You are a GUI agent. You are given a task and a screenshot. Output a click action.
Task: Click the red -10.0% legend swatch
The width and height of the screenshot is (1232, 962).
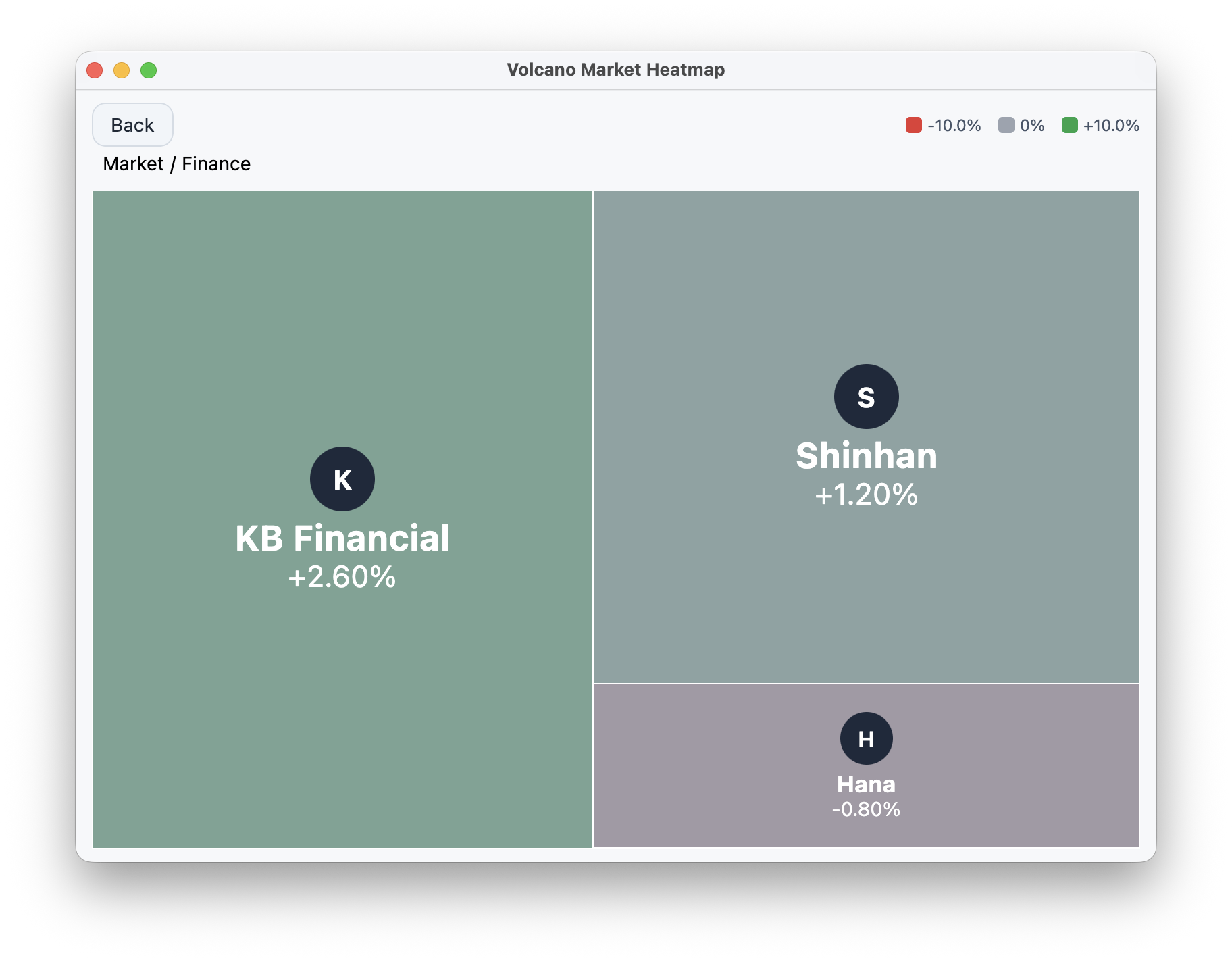click(914, 125)
